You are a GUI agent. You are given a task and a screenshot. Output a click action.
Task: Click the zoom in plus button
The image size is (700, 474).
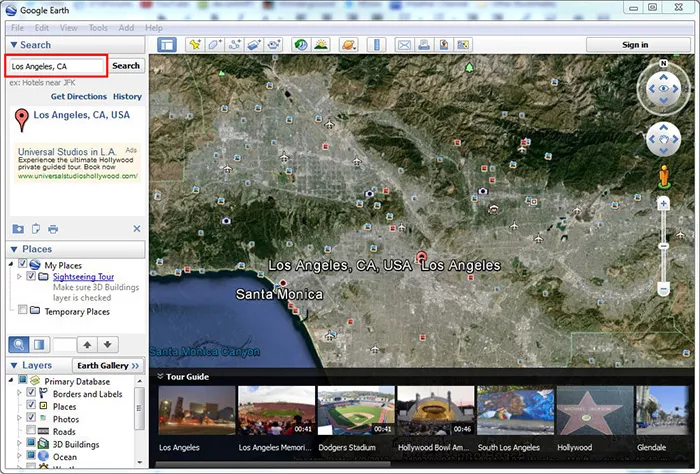pos(663,204)
